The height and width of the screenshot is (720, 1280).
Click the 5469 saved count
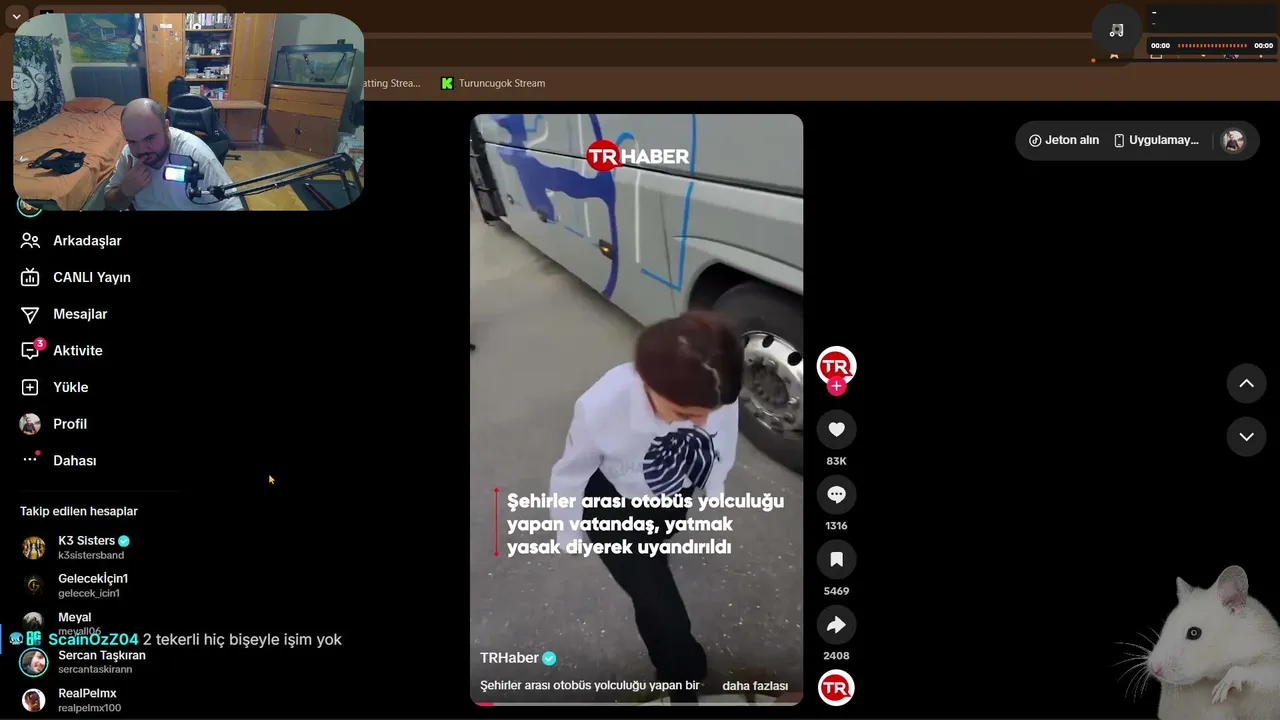[836, 591]
